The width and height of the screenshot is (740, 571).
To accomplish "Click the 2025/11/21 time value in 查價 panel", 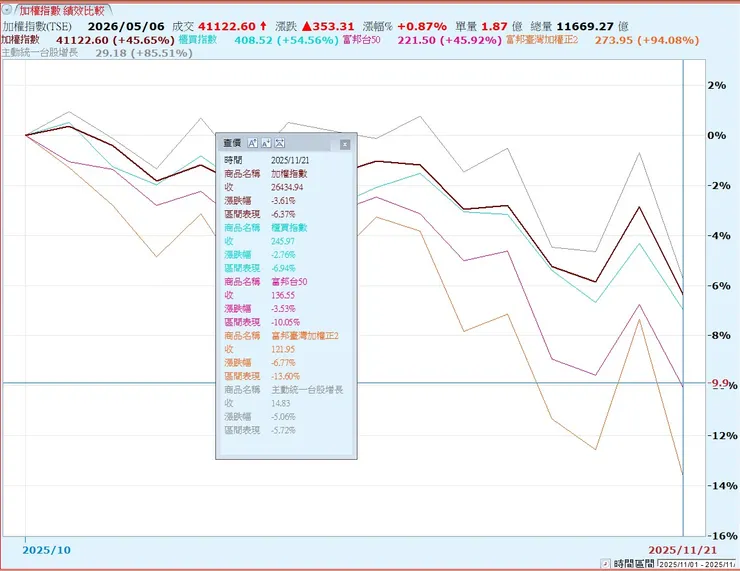I will tap(290, 160).
